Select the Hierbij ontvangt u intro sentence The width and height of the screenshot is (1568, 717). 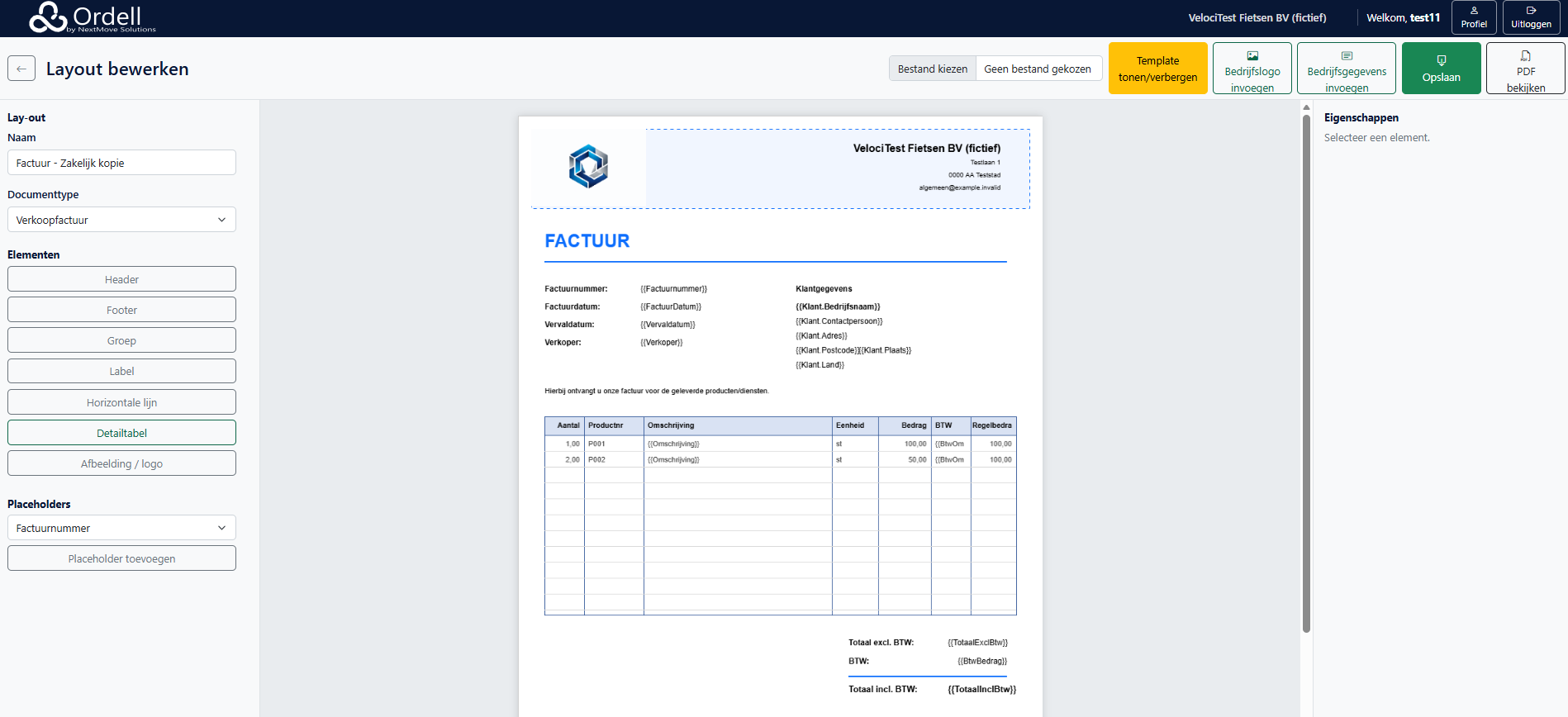pyautogui.click(x=657, y=391)
